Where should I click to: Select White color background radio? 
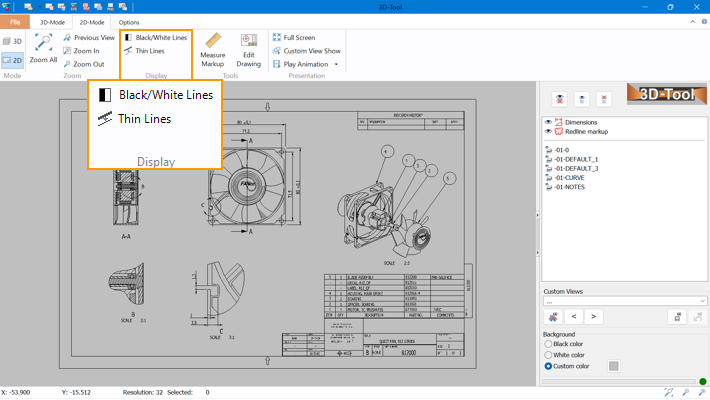[548, 355]
